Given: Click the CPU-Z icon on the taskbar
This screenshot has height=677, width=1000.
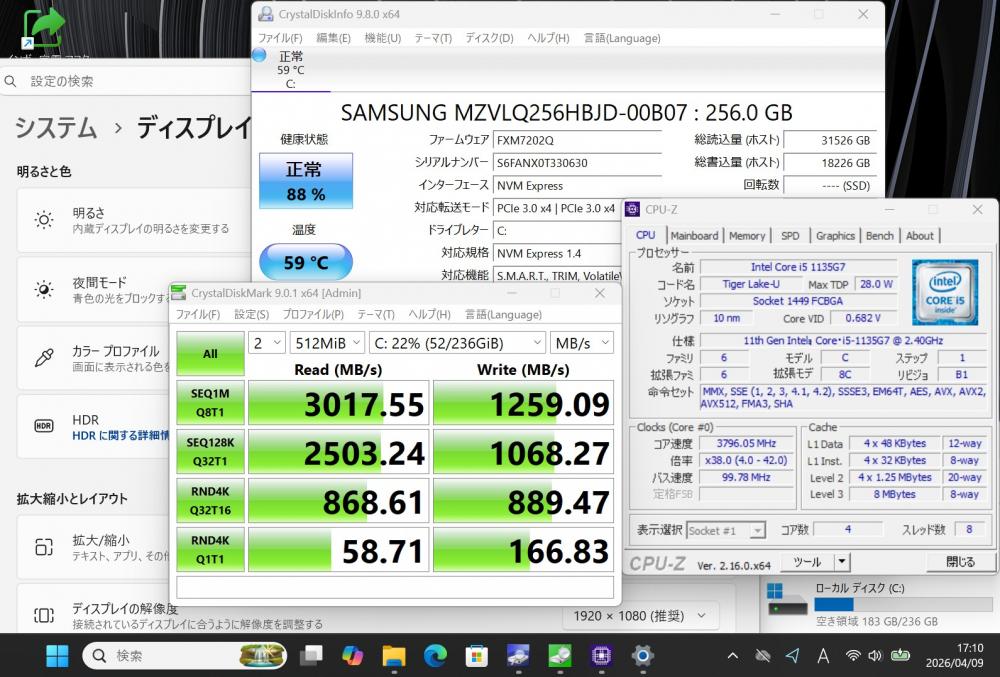Looking at the screenshot, I should [x=600, y=655].
